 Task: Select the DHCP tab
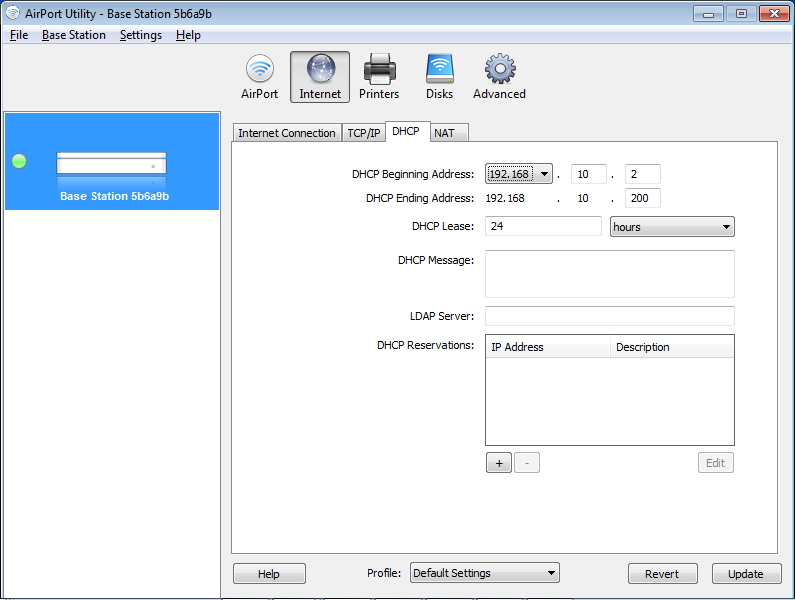click(x=408, y=131)
